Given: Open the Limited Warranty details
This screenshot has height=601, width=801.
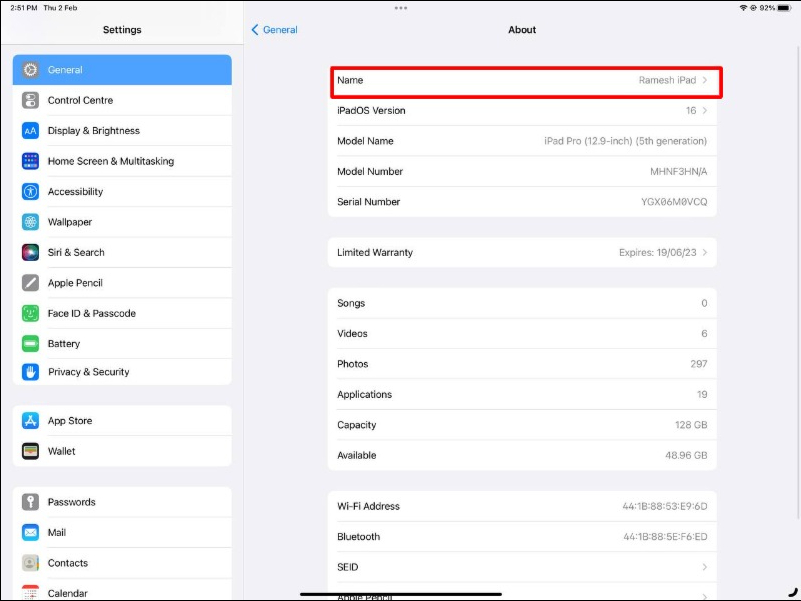Looking at the screenshot, I should coord(520,252).
